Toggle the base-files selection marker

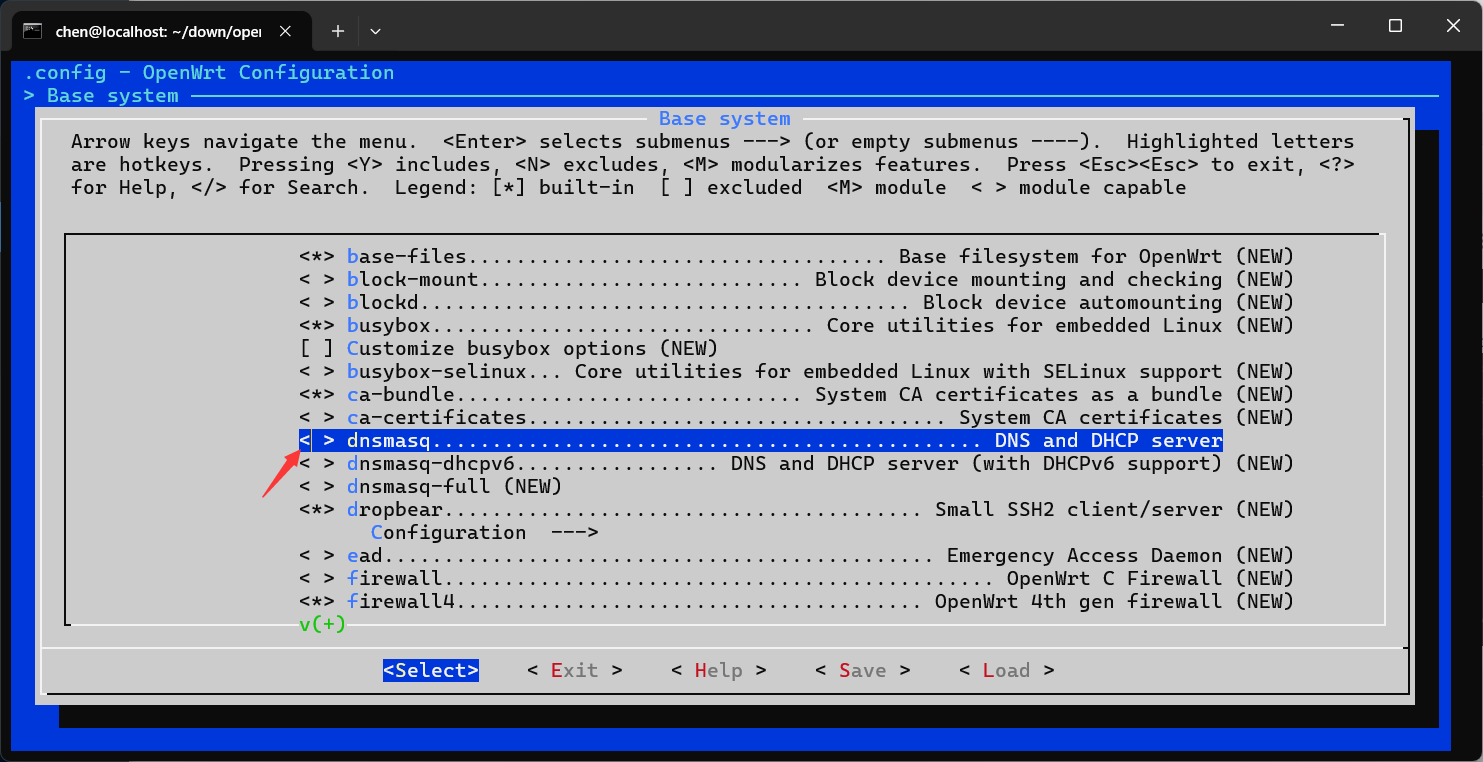point(317,257)
